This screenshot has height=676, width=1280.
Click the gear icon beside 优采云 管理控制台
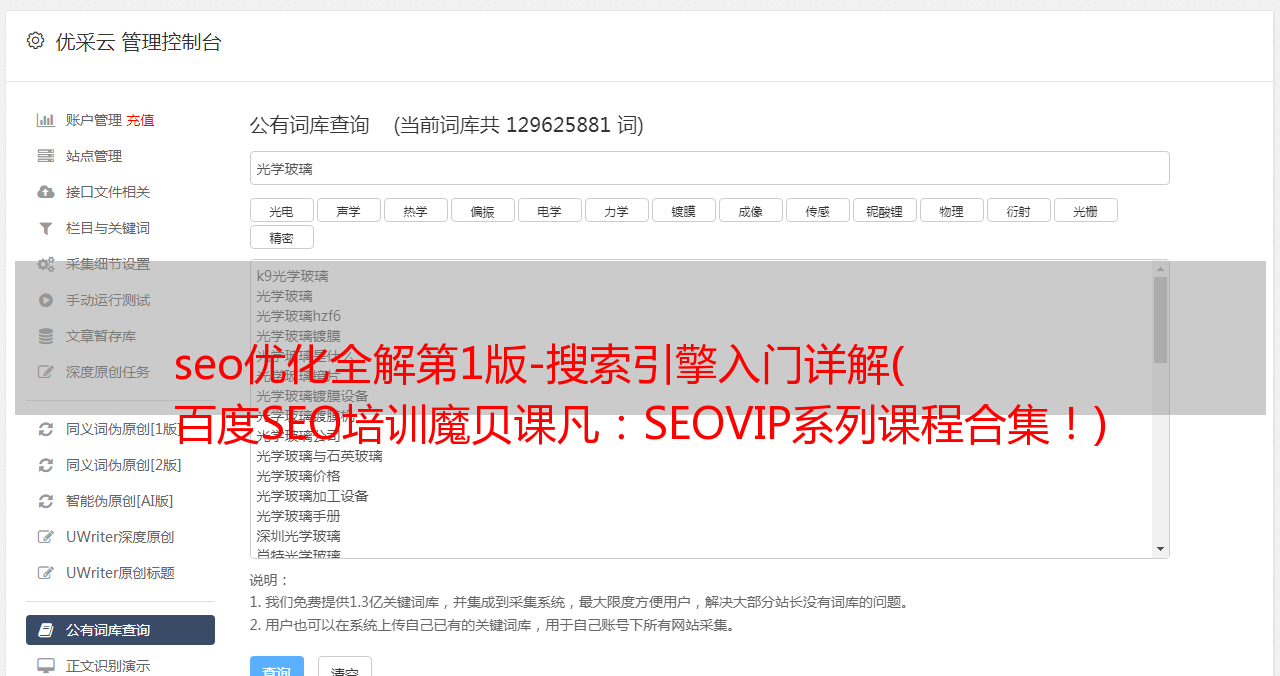[x=35, y=41]
